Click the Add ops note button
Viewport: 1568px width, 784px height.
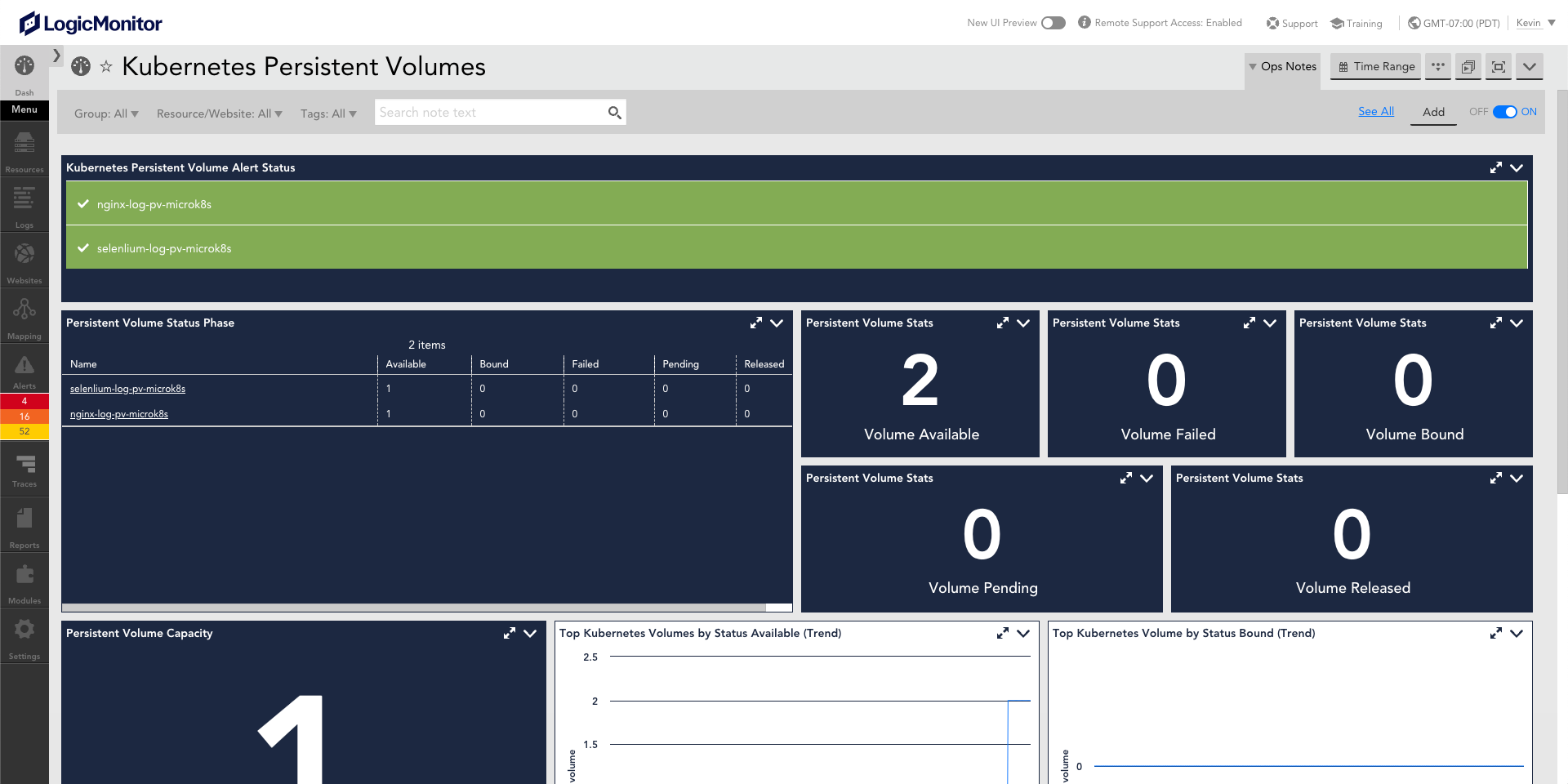pyautogui.click(x=1433, y=112)
